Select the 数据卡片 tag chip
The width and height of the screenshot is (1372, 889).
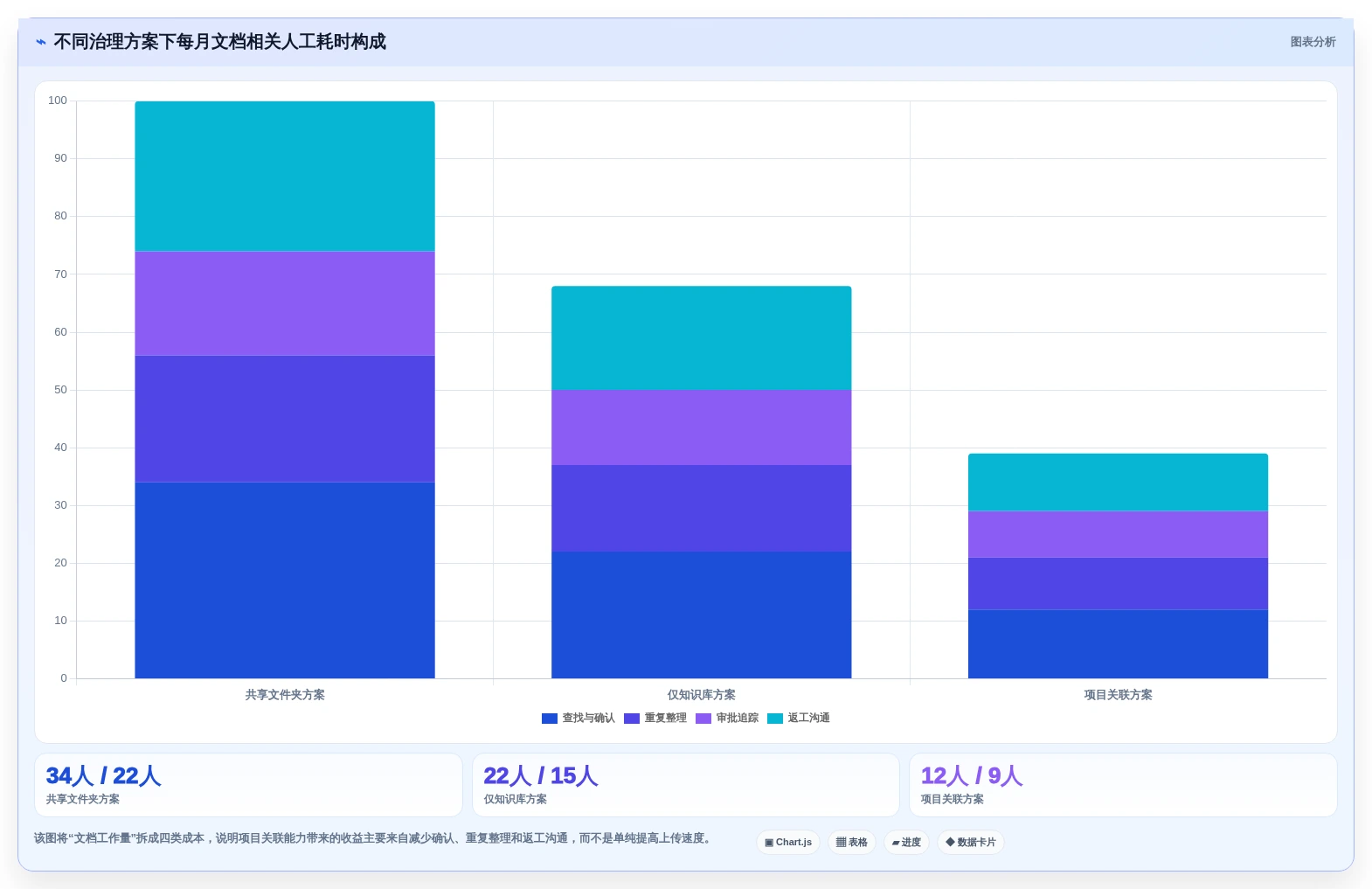click(971, 843)
